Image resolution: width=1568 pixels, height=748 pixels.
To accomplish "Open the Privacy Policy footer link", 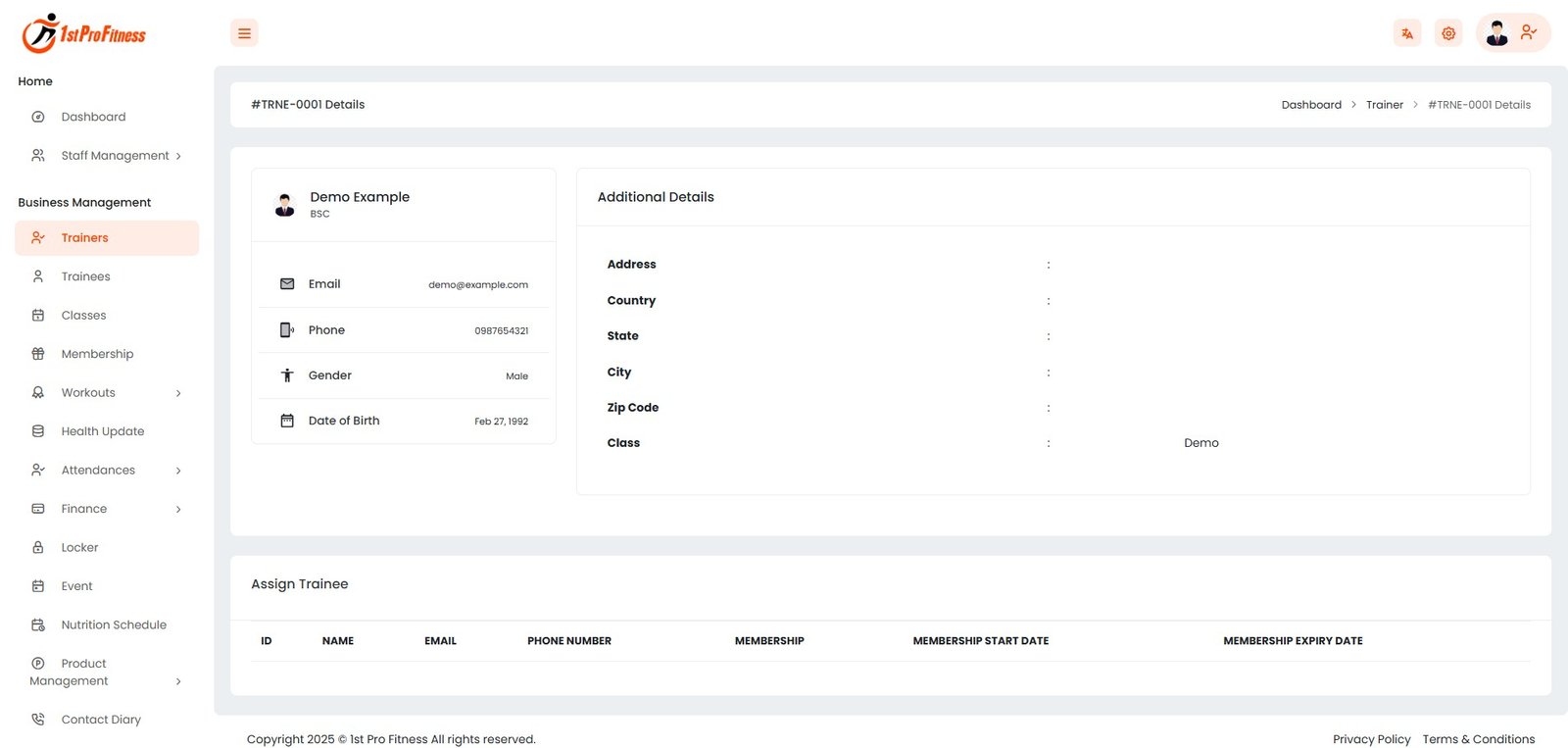I will 1371,739.
